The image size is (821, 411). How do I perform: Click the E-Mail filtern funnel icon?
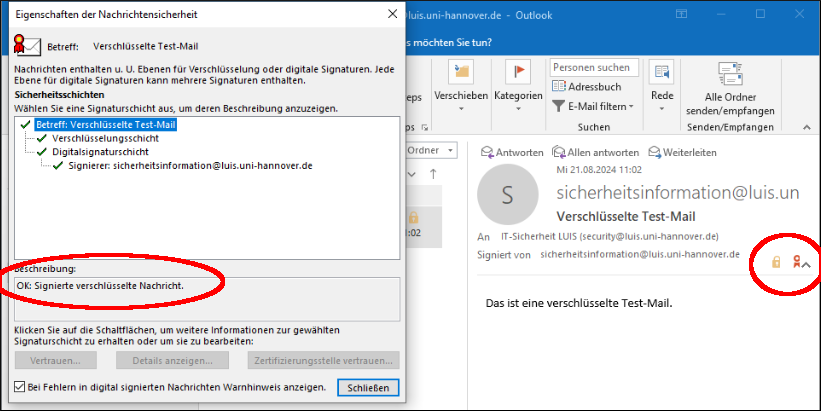(559, 106)
